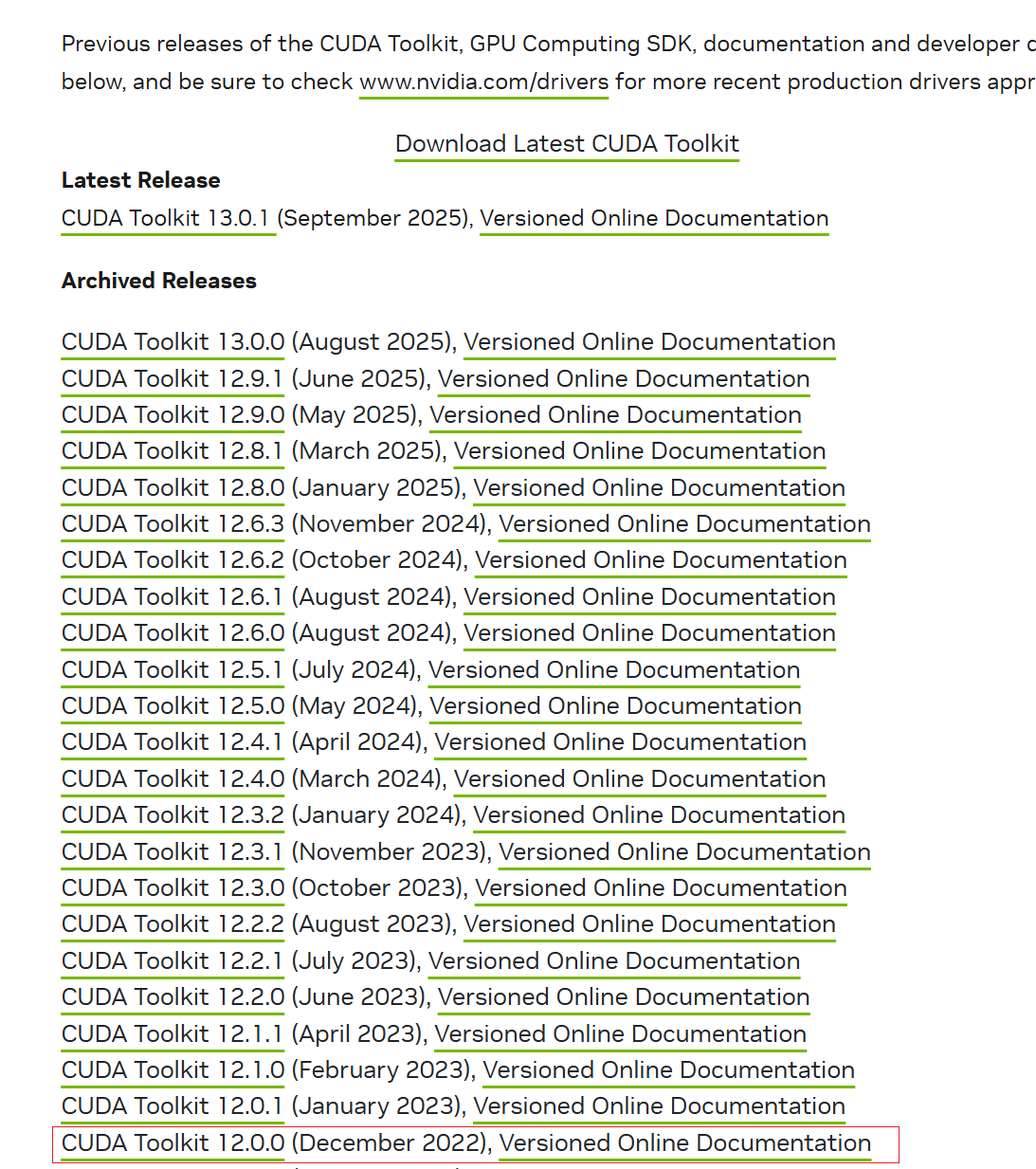Open Versioned Online Documentation for February 2023
Image resolution: width=1036 pixels, height=1169 pixels.
tap(668, 1070)
